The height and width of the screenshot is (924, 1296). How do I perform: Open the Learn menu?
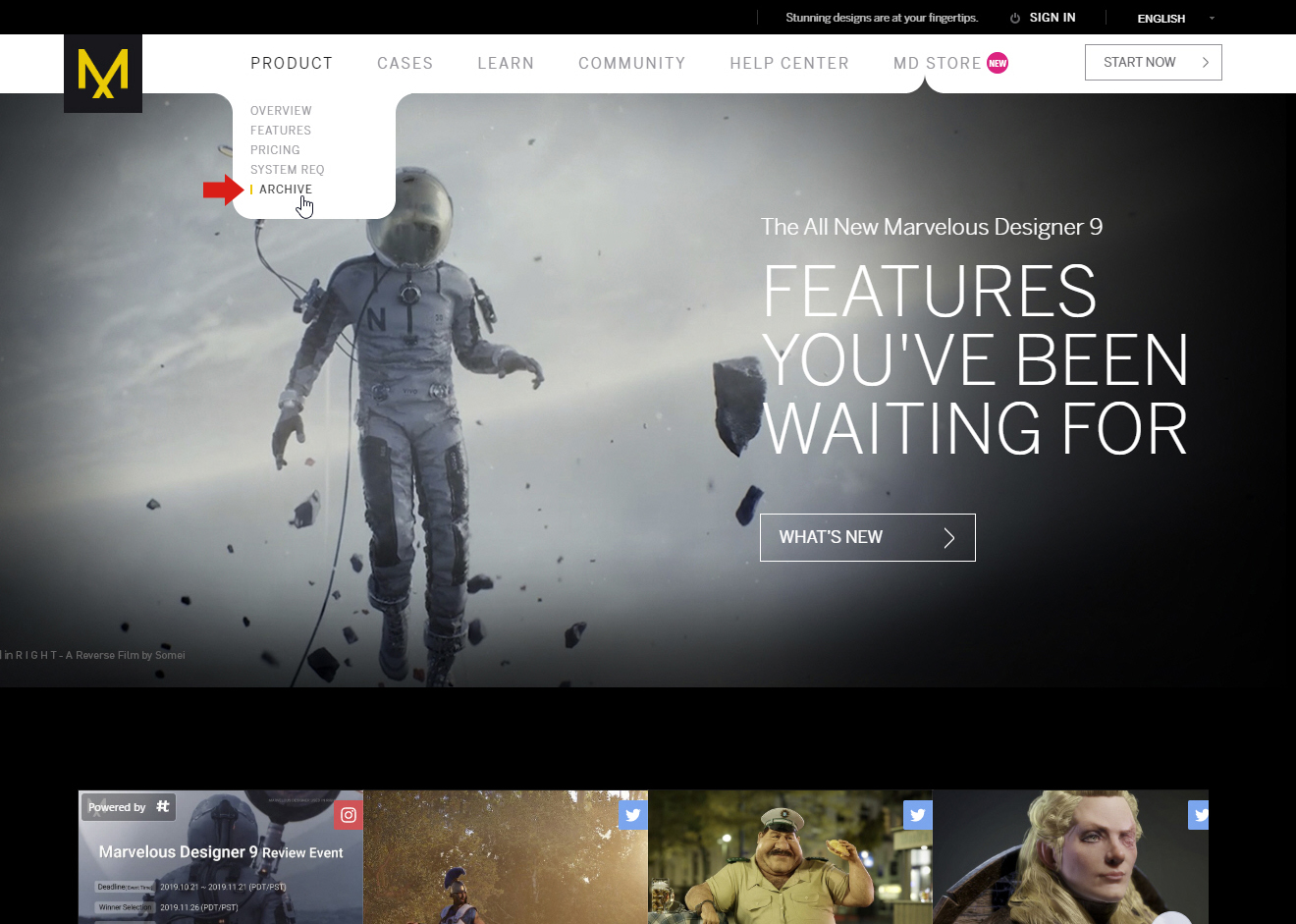coord(506,63)
